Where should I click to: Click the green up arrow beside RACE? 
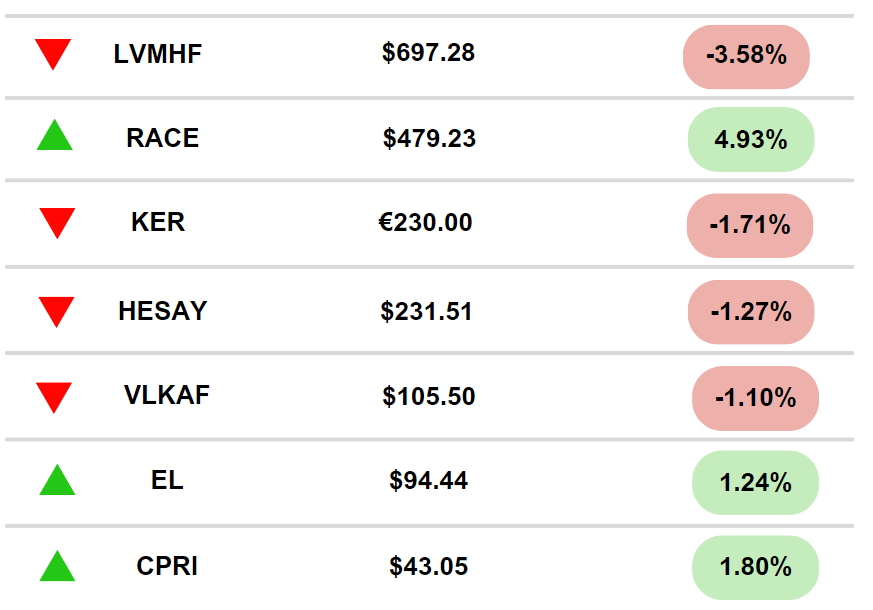point(55,135)
